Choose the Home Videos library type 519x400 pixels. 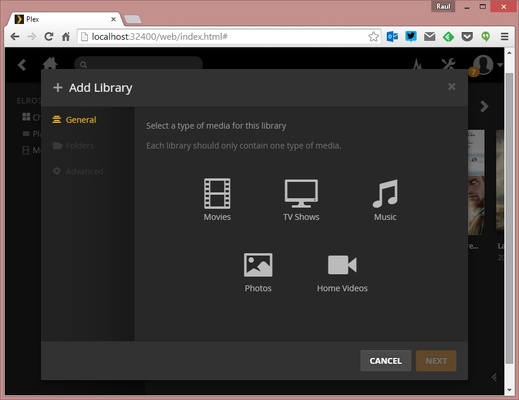coord(342,273)
